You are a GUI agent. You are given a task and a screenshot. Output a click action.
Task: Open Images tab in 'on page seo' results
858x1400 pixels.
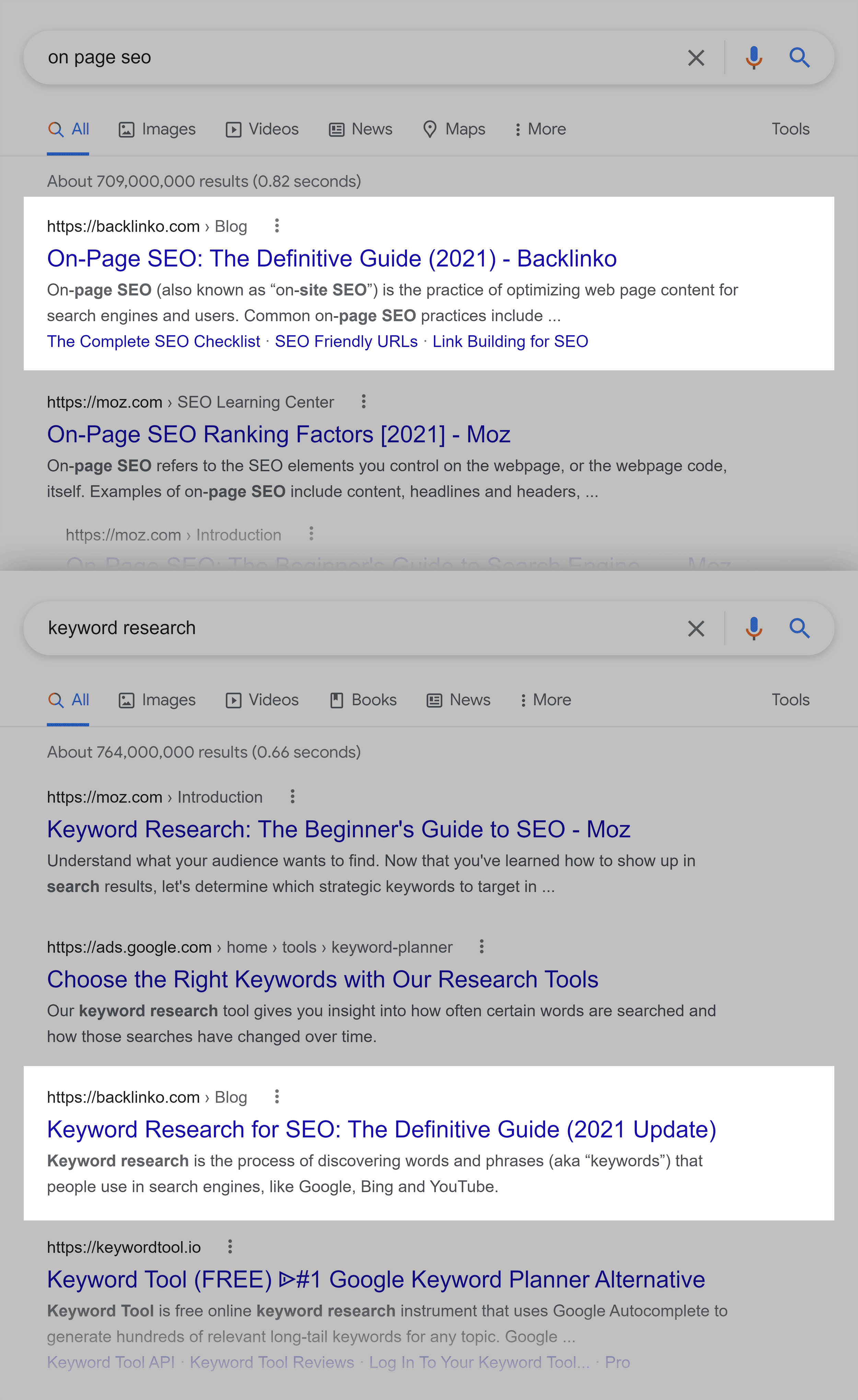(157, 129)
